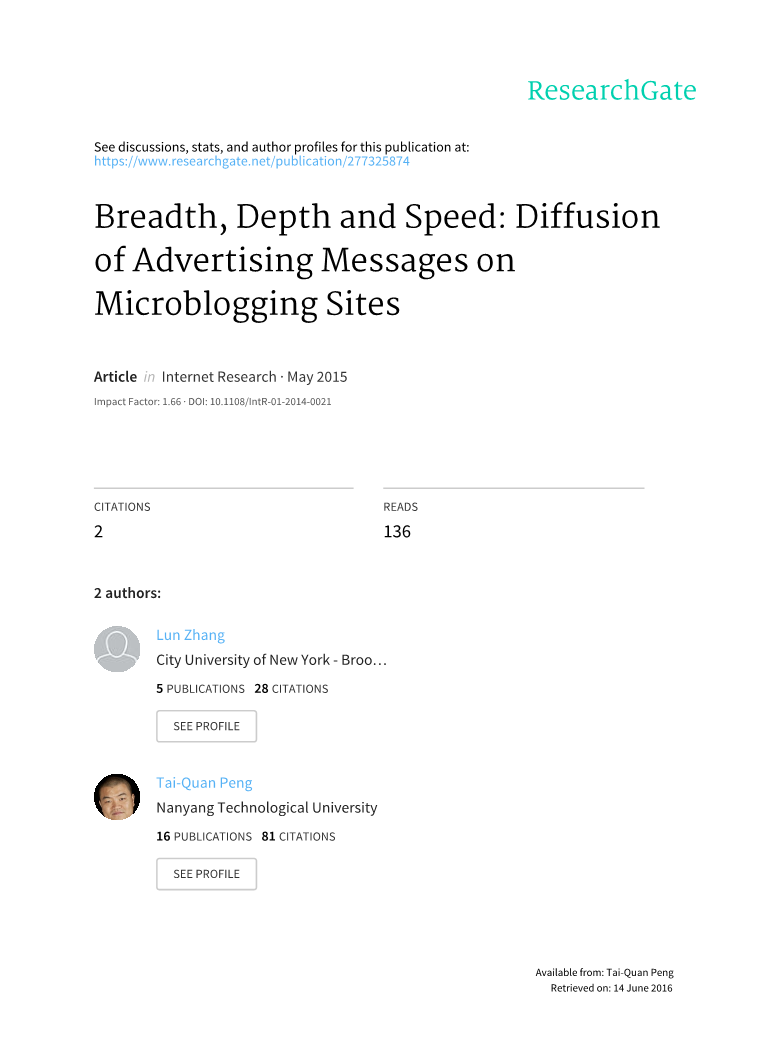Click the ResearchGate logo
The width and height of the screenshot is (766, 1057).
pyautogui.click(x=611, y=91)
